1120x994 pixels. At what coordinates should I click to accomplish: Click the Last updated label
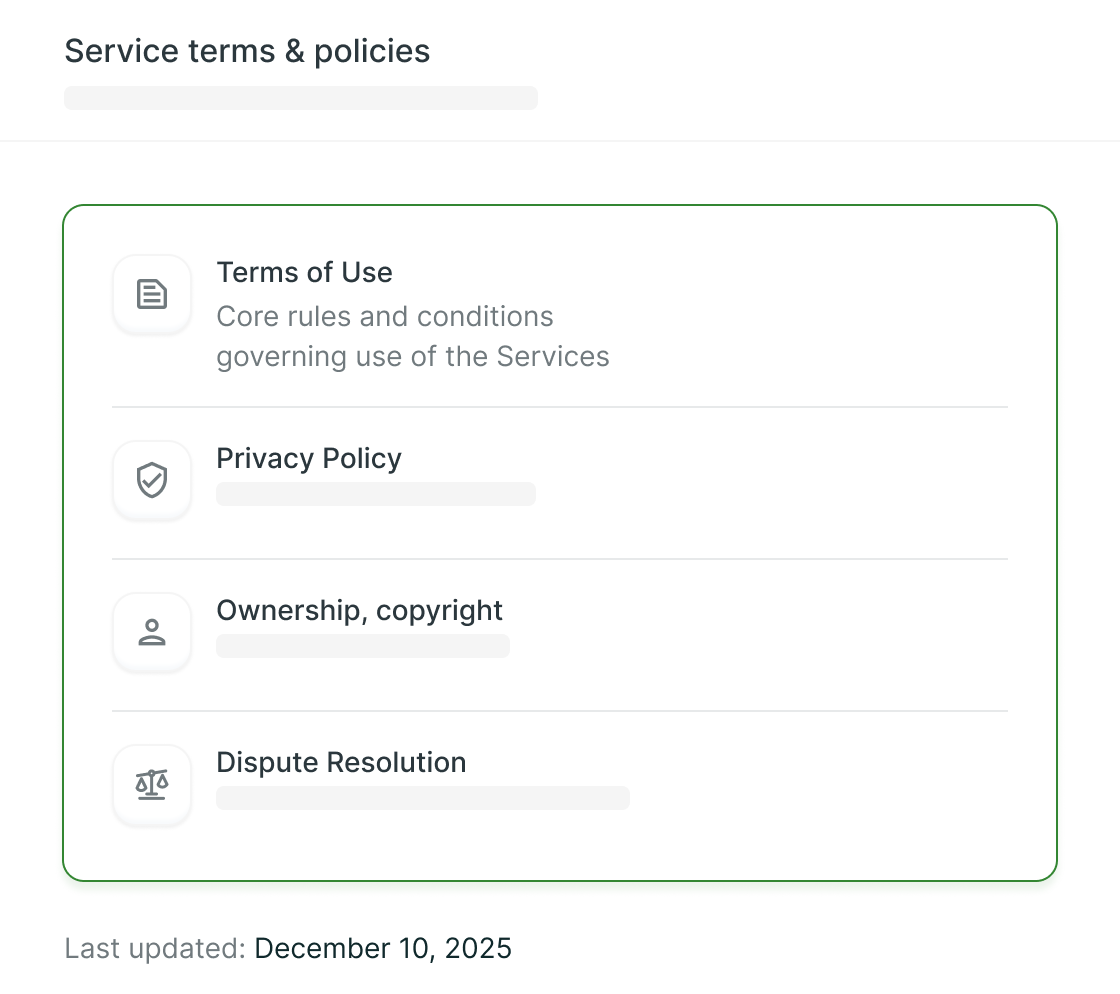pyautogui.click(x=155, y=948)
